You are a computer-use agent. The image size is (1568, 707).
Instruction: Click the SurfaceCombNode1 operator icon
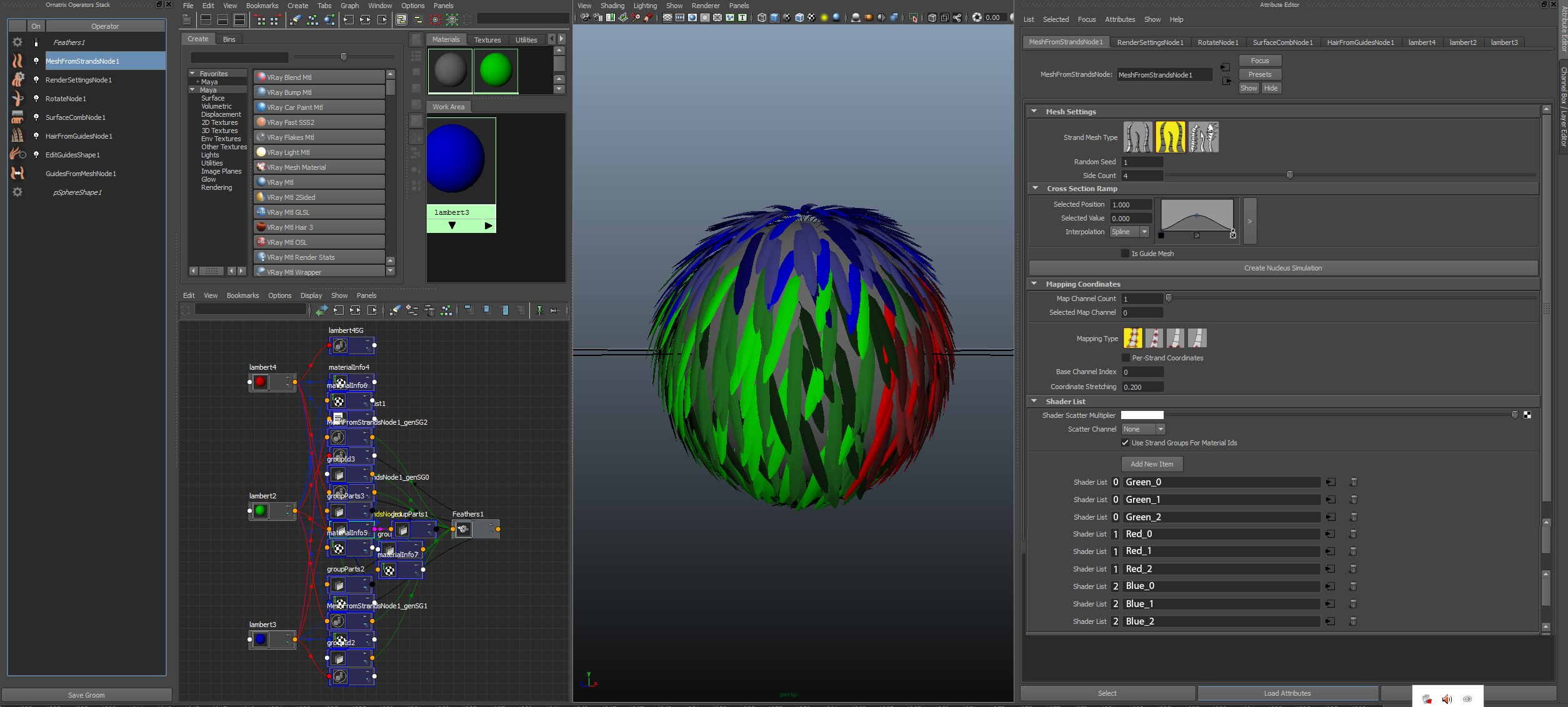(x=17, y=117)
